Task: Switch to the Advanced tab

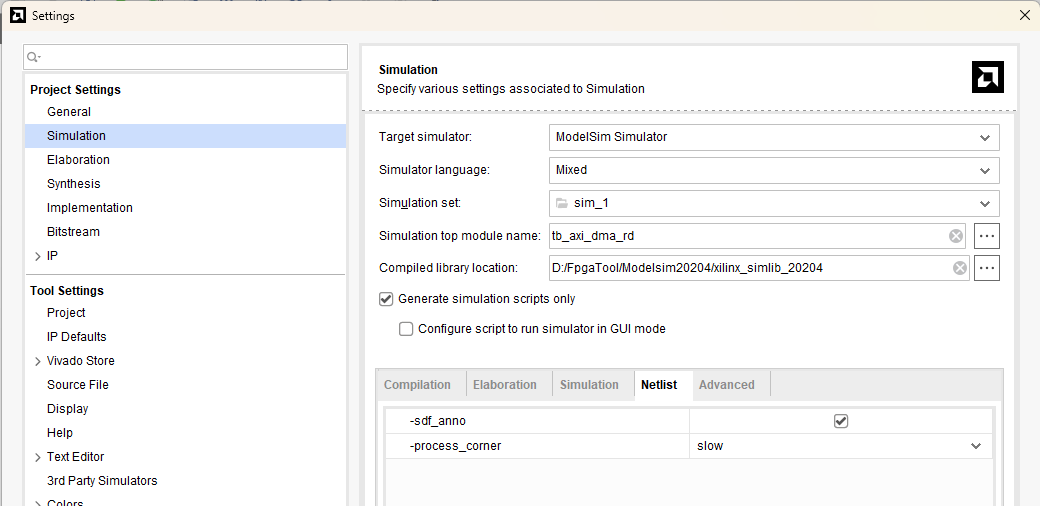Action: coord(727,385)
